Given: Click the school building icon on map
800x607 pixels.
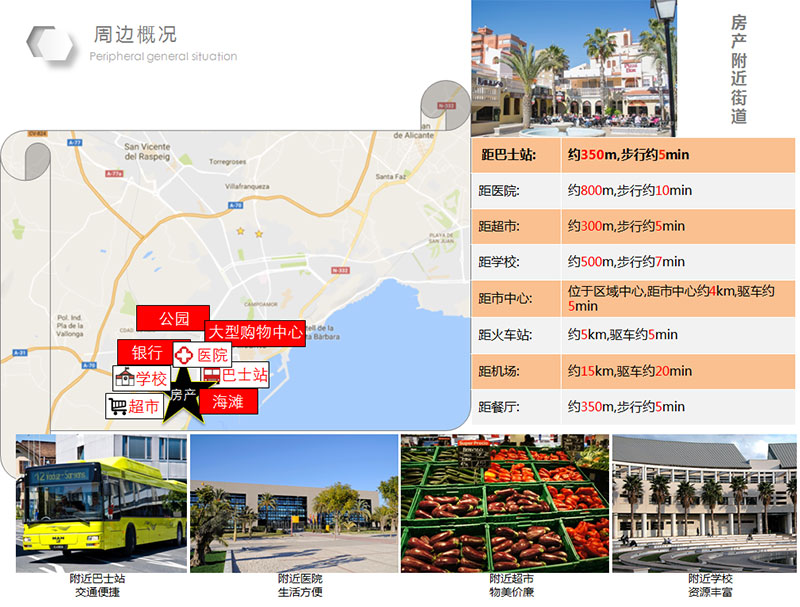Looking at the screenshot, I should (x=124, y=379).
